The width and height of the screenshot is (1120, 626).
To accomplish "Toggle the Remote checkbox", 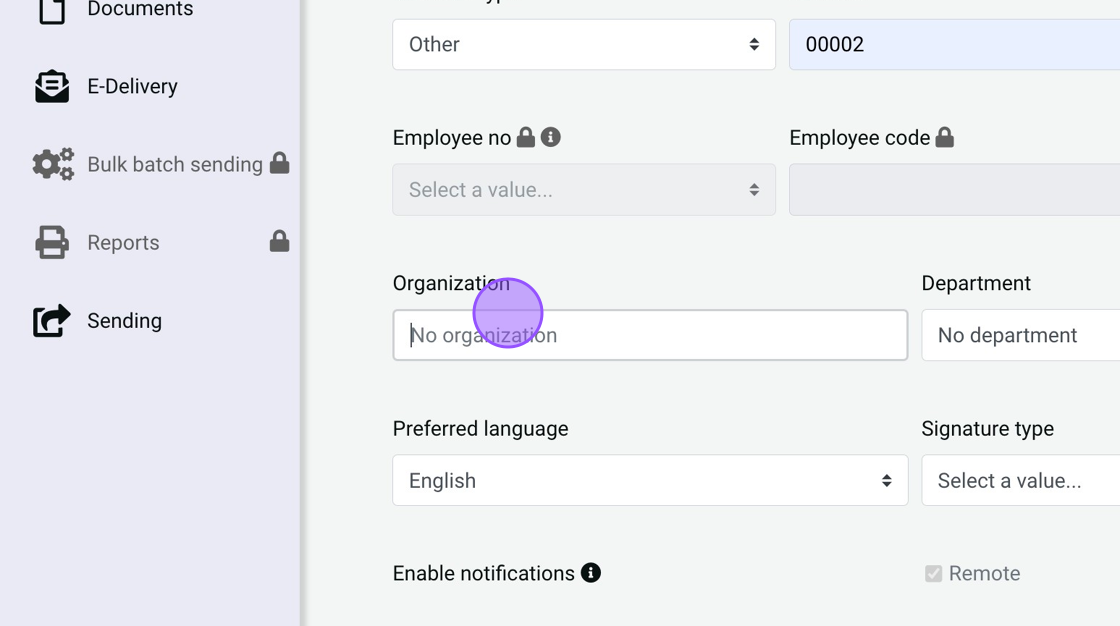I will [x=934, y=574].
